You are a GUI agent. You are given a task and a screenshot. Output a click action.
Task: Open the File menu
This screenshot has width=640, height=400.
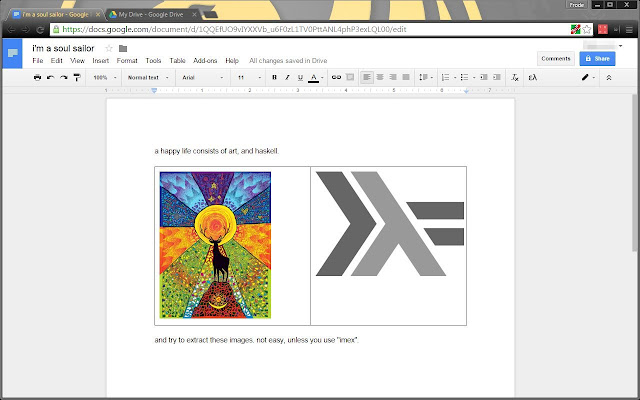click(x=38, y=60)
